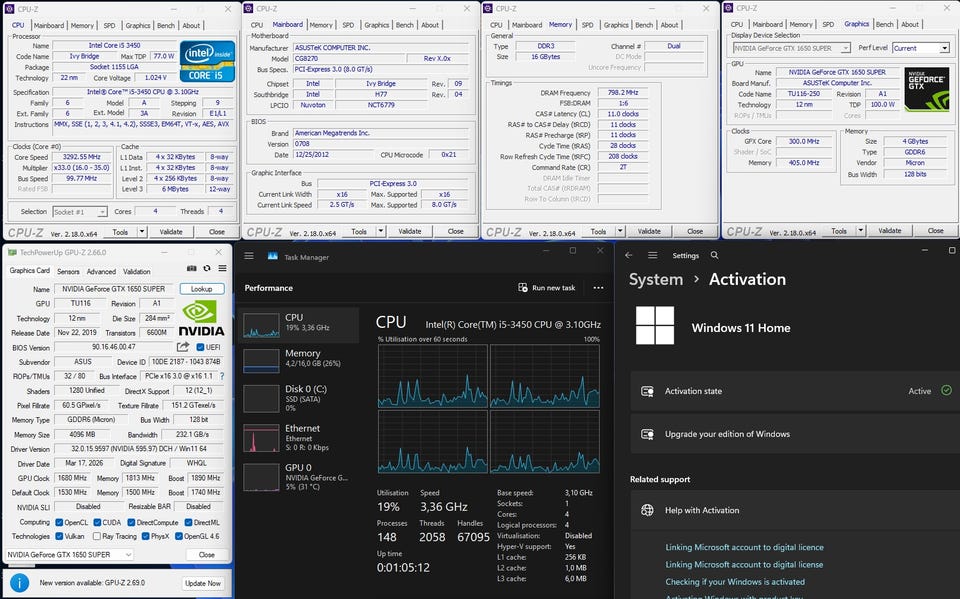The height and width of the screenshot is (599, 960).
Task: Click the Task Manager three-dots more options
Action: (x=598, y=288)
